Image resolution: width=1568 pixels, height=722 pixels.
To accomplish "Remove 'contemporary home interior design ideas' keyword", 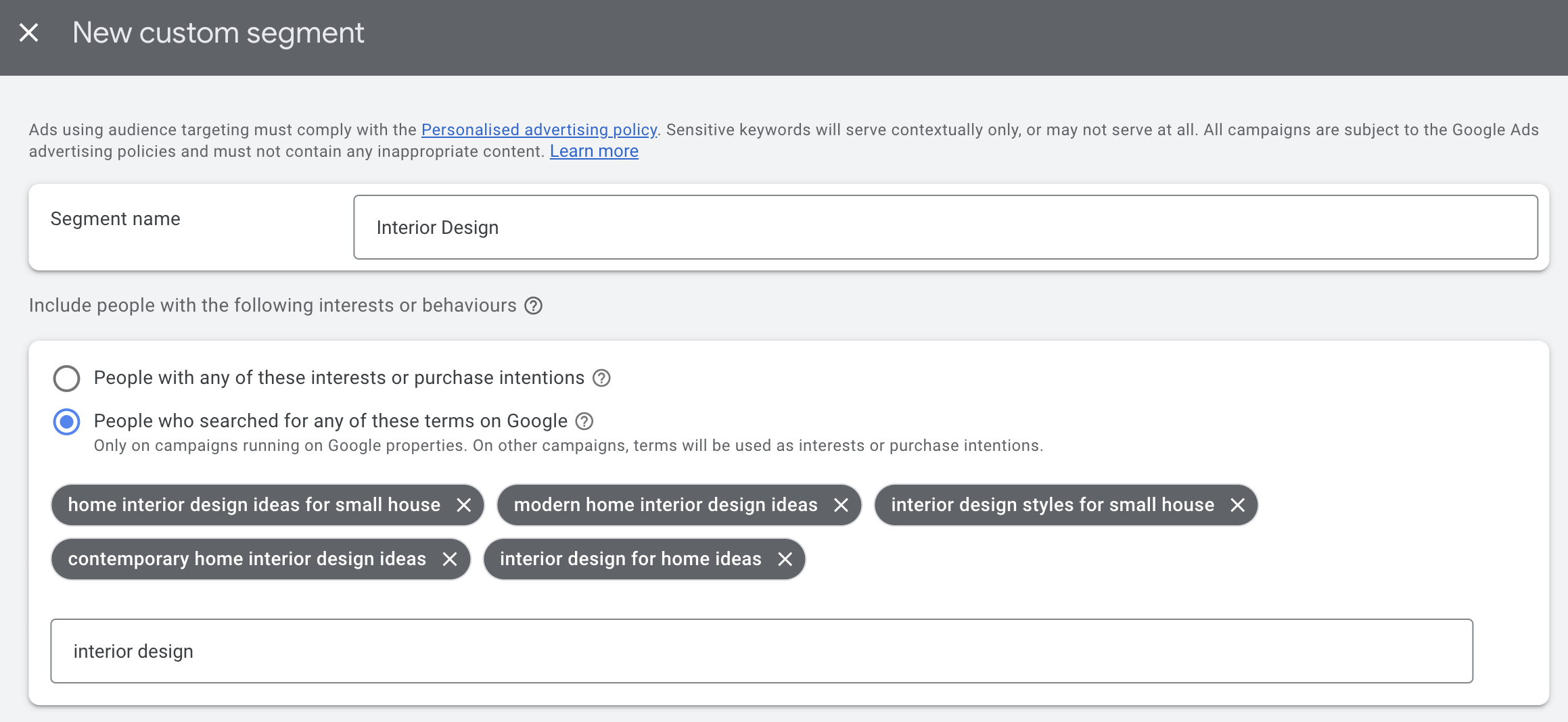I will pyautogui.click(x=450, y=559).
